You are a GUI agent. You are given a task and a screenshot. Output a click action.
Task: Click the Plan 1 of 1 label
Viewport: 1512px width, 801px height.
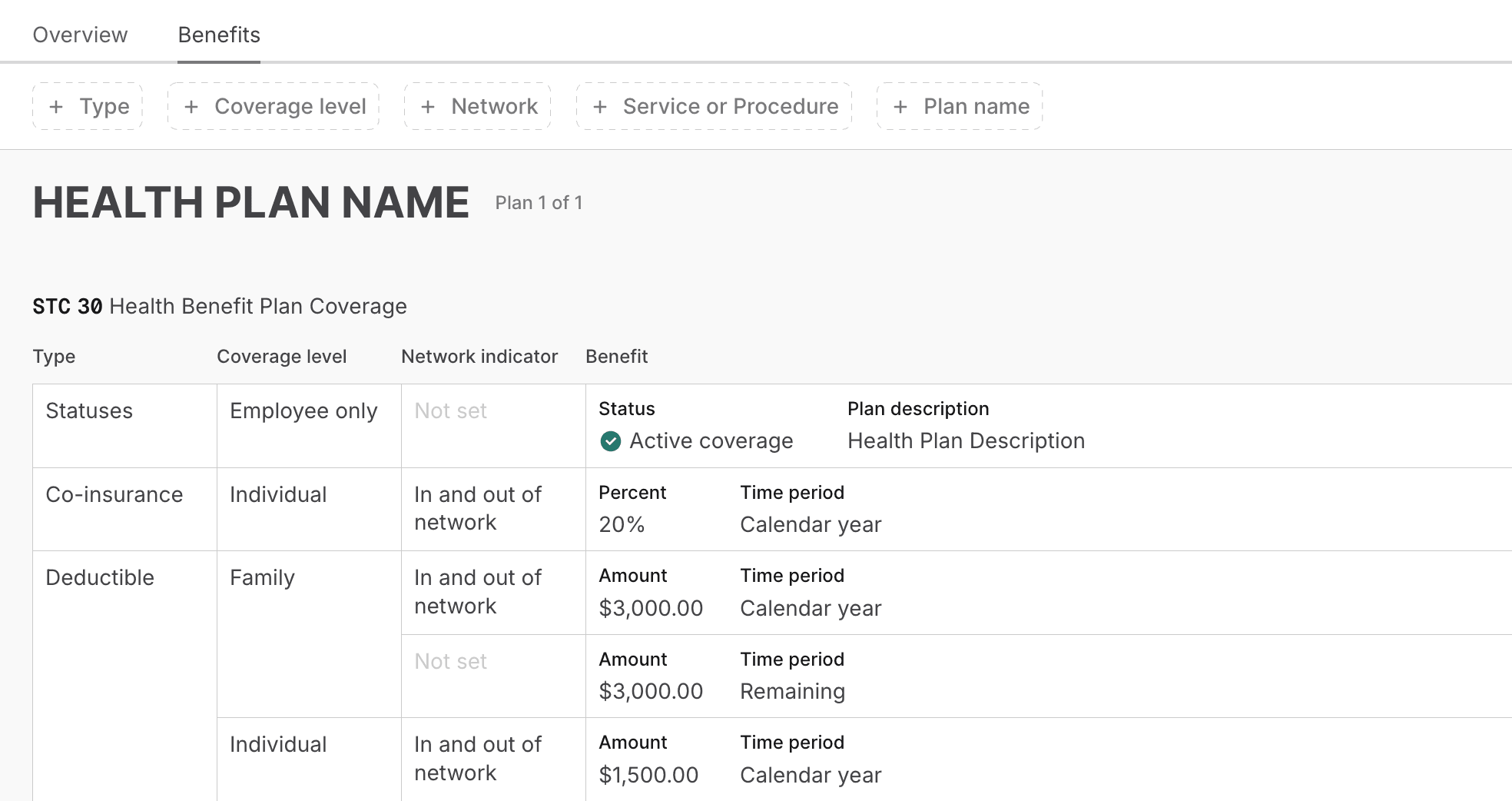[x=538, y=202]
